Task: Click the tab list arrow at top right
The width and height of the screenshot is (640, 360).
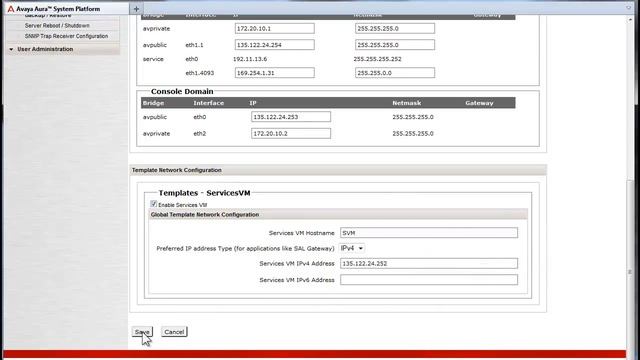Action: 629,8
